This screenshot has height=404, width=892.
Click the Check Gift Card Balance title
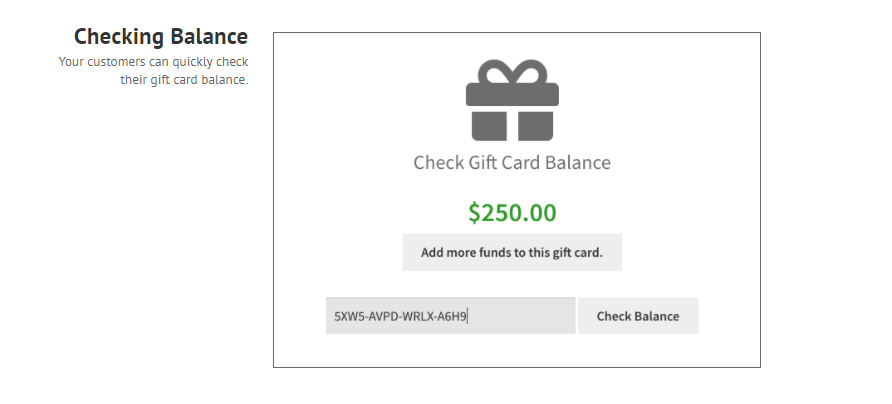pos(512,163)
